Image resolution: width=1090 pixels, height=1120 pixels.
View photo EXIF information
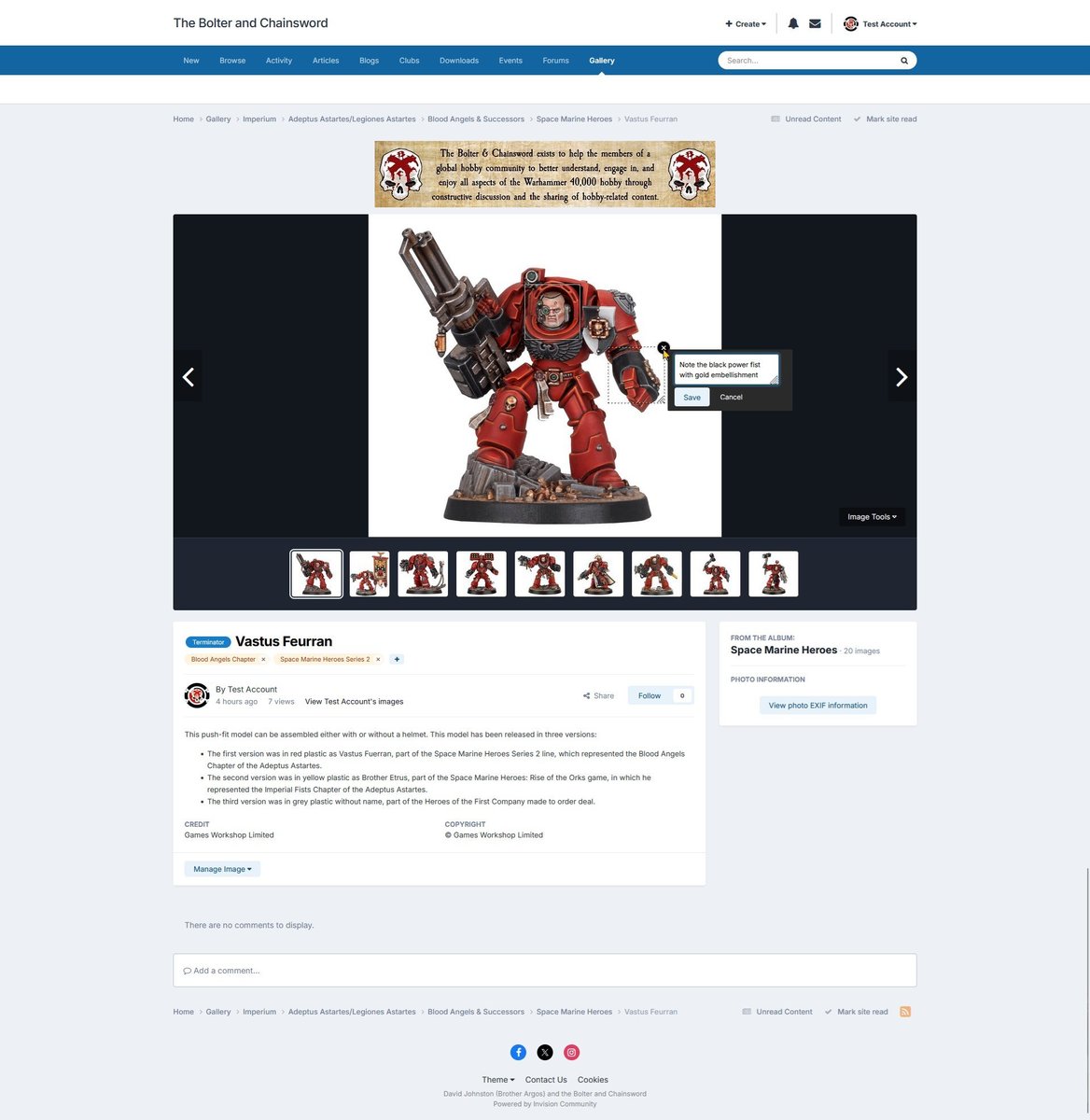[817, 706]
